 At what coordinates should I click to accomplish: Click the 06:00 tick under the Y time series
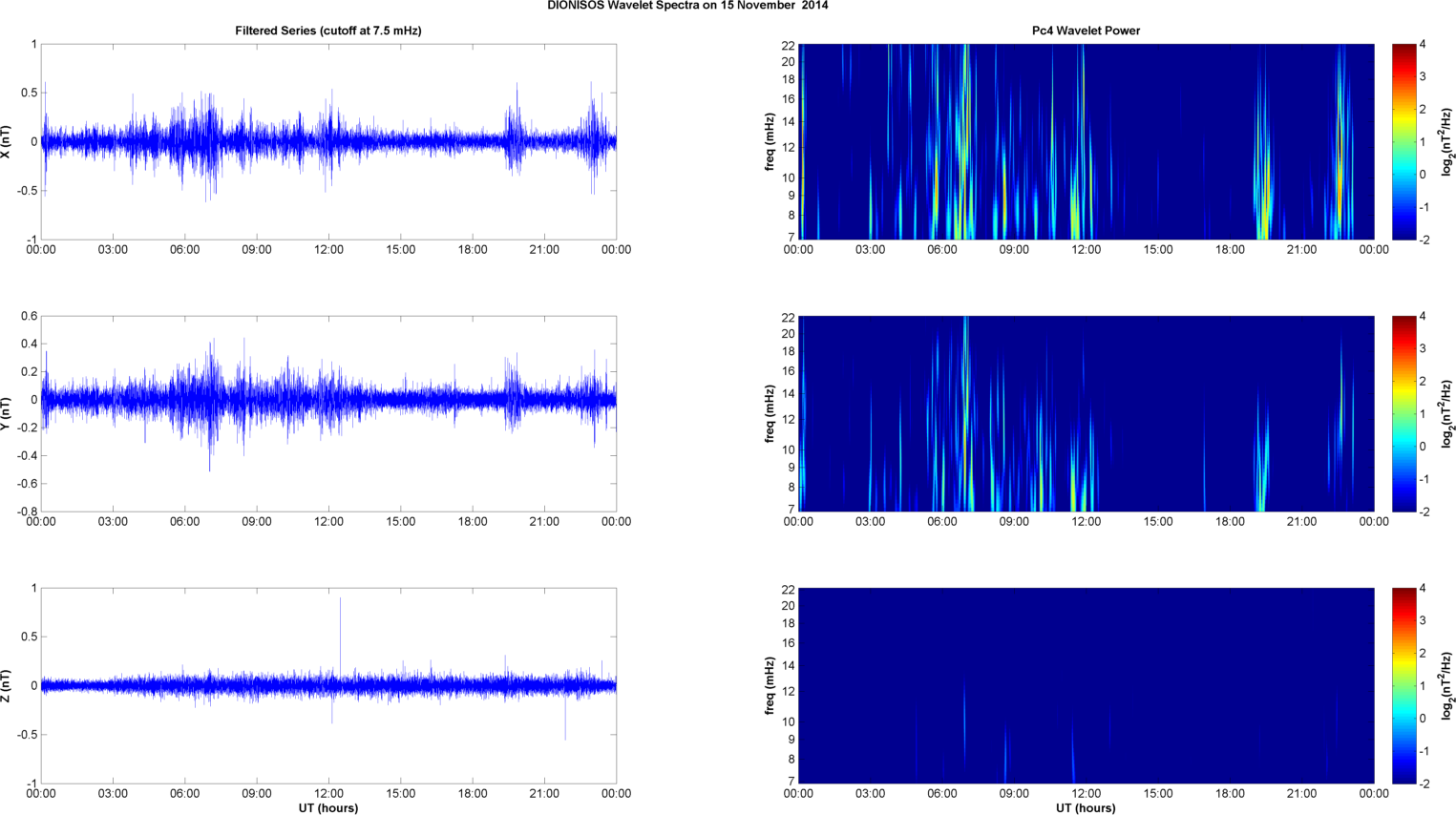coord(185,522)
